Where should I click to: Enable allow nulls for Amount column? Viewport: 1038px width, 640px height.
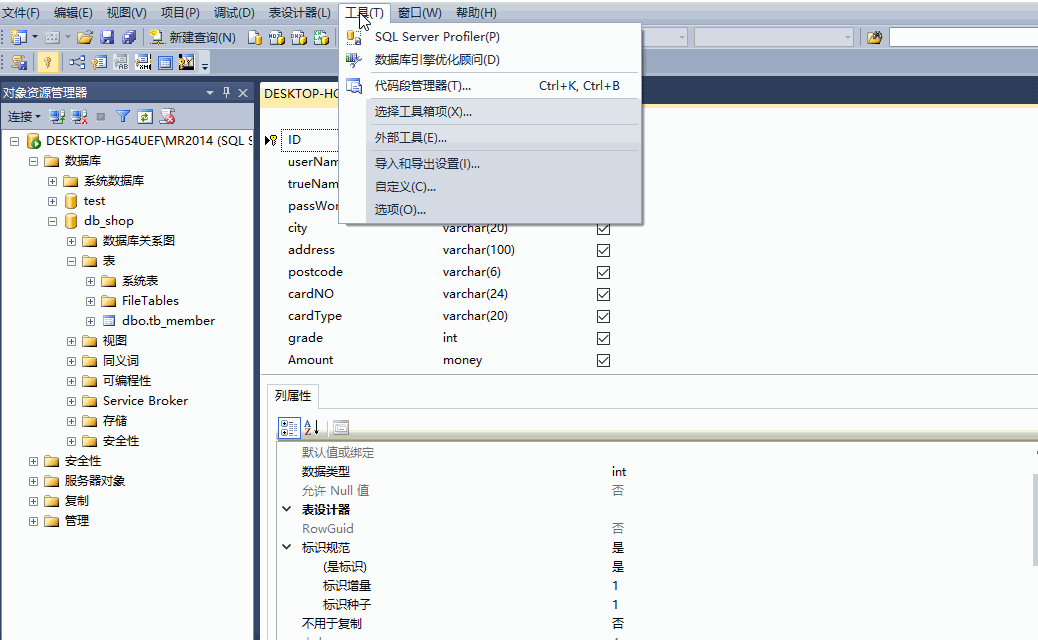point(603,360)
